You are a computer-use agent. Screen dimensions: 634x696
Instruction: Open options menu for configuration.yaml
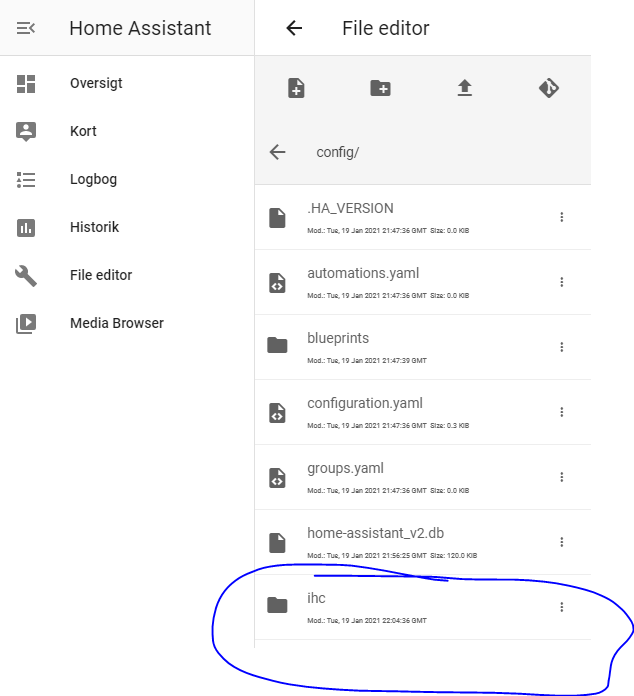pyautogui.click(x=562, y=412)
